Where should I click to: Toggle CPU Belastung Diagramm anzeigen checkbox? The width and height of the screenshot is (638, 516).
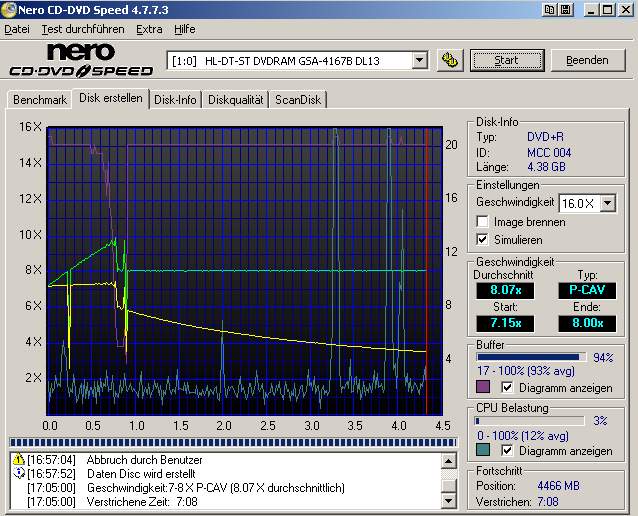[507, 450]
